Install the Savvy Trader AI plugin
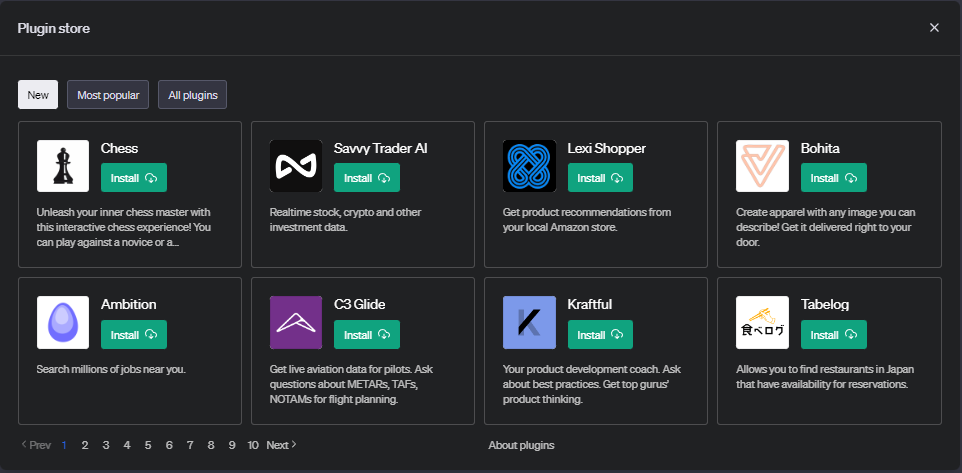 [x=367, y=178]
